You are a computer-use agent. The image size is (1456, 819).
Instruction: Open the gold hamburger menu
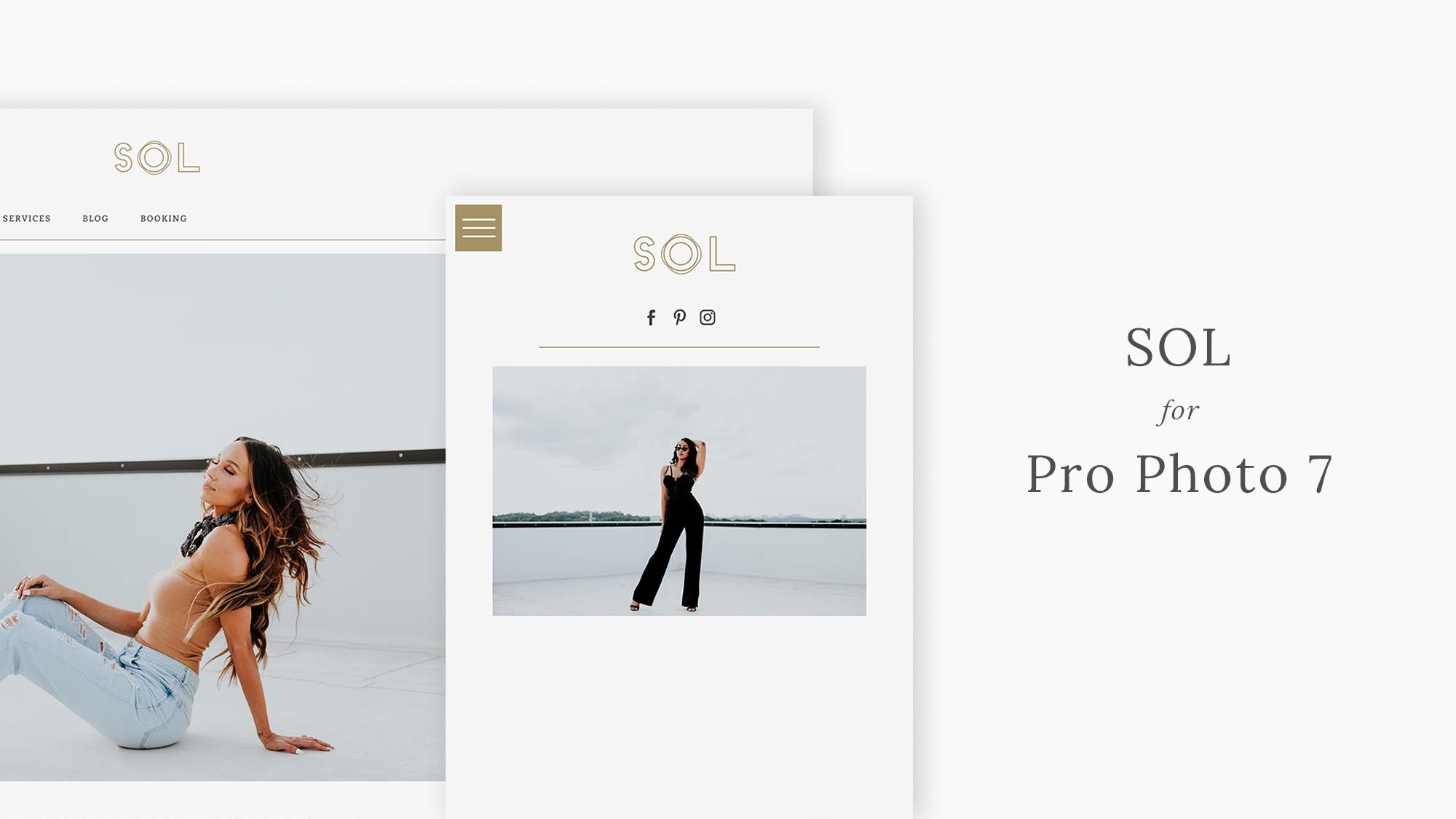(x=478, y=228)
